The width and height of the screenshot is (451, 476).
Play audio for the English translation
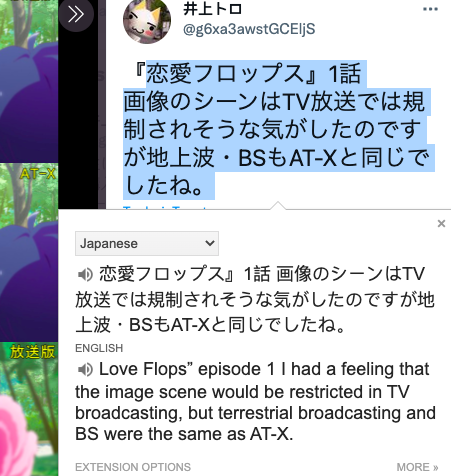click(x=85, y=370)
